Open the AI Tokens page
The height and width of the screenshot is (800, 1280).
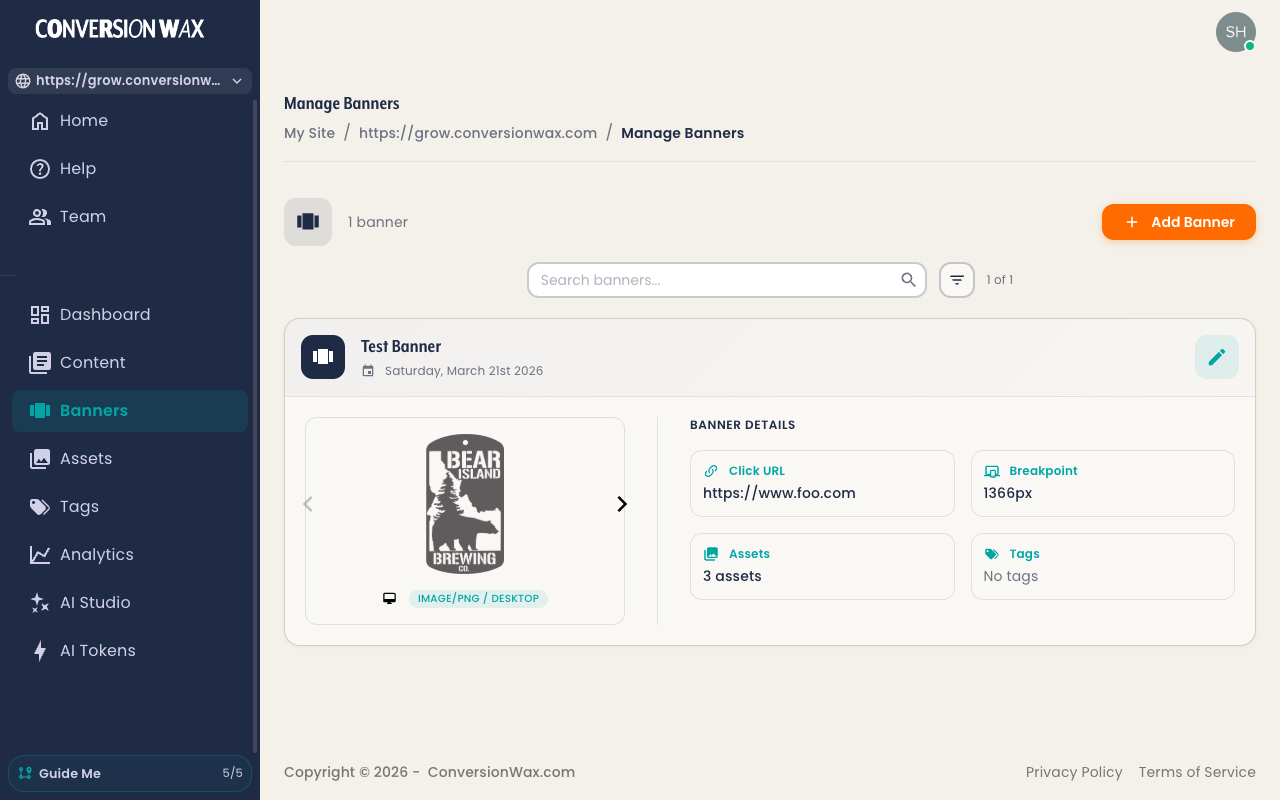(x=97, y=650)
